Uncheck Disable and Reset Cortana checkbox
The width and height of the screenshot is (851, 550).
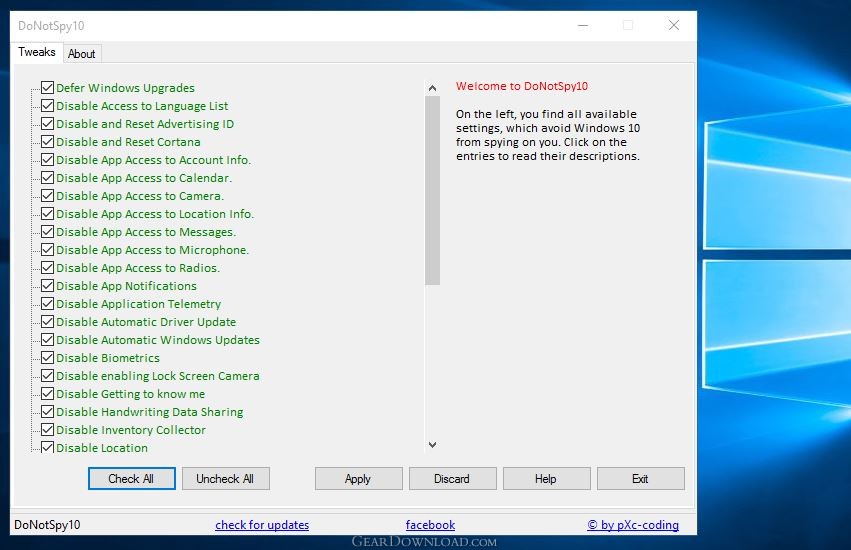point(48,141)
